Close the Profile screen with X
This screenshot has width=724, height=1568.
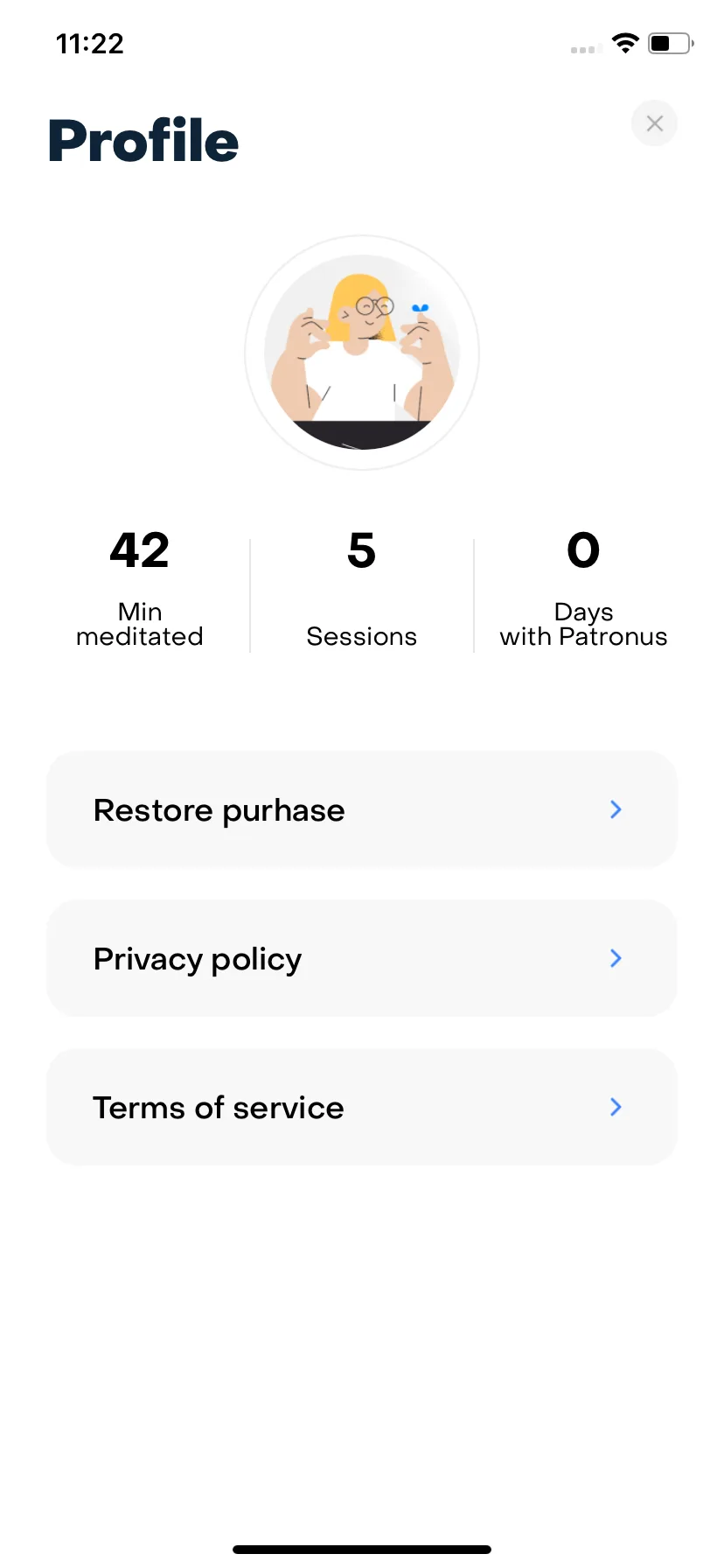[654, 123]
